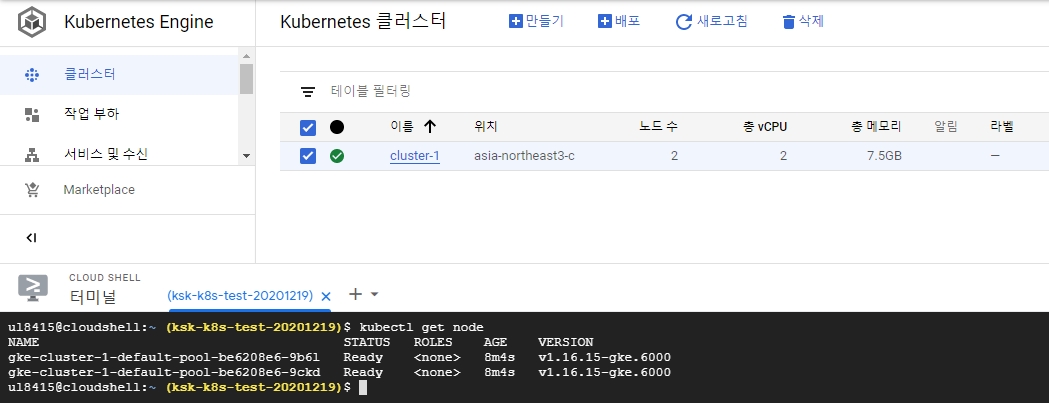Collapse the sidebar with the arrow icon

31,238
